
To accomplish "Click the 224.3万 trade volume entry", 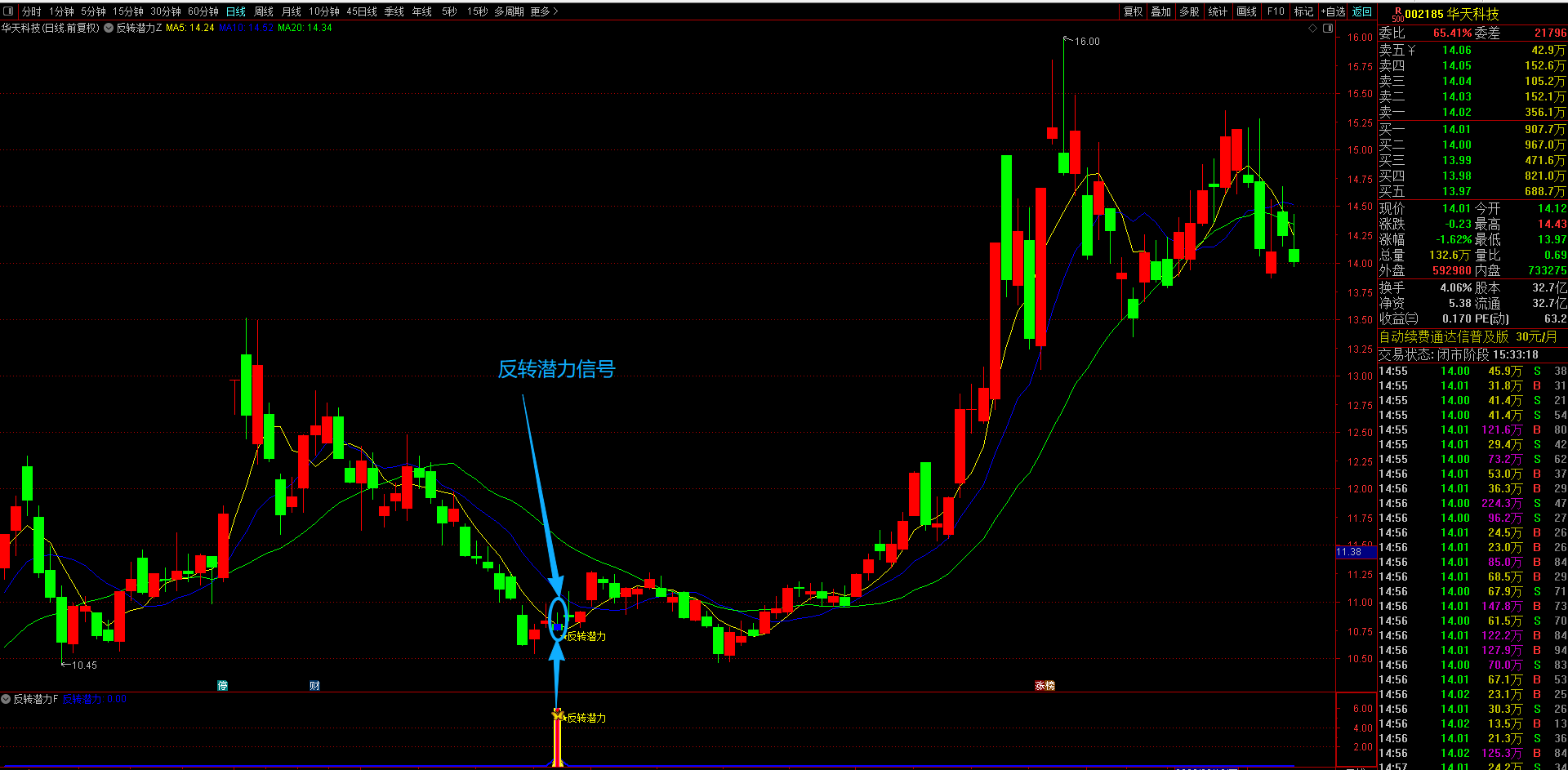I will 1502,503.
